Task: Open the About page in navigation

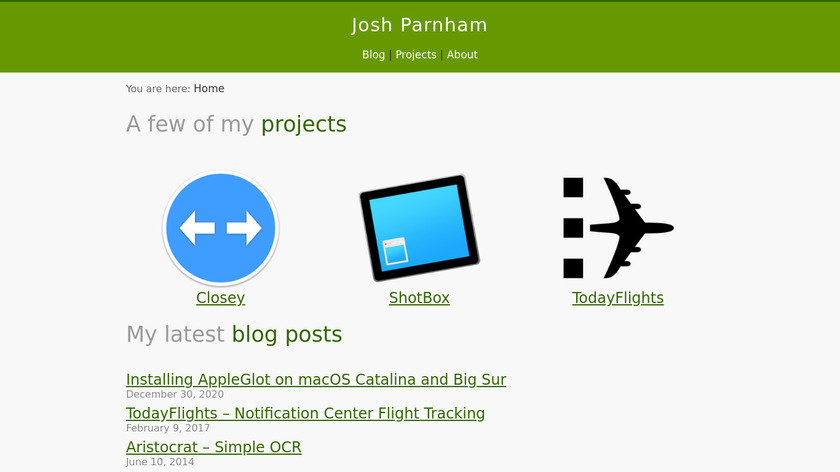Action: [x=462, y=55]
